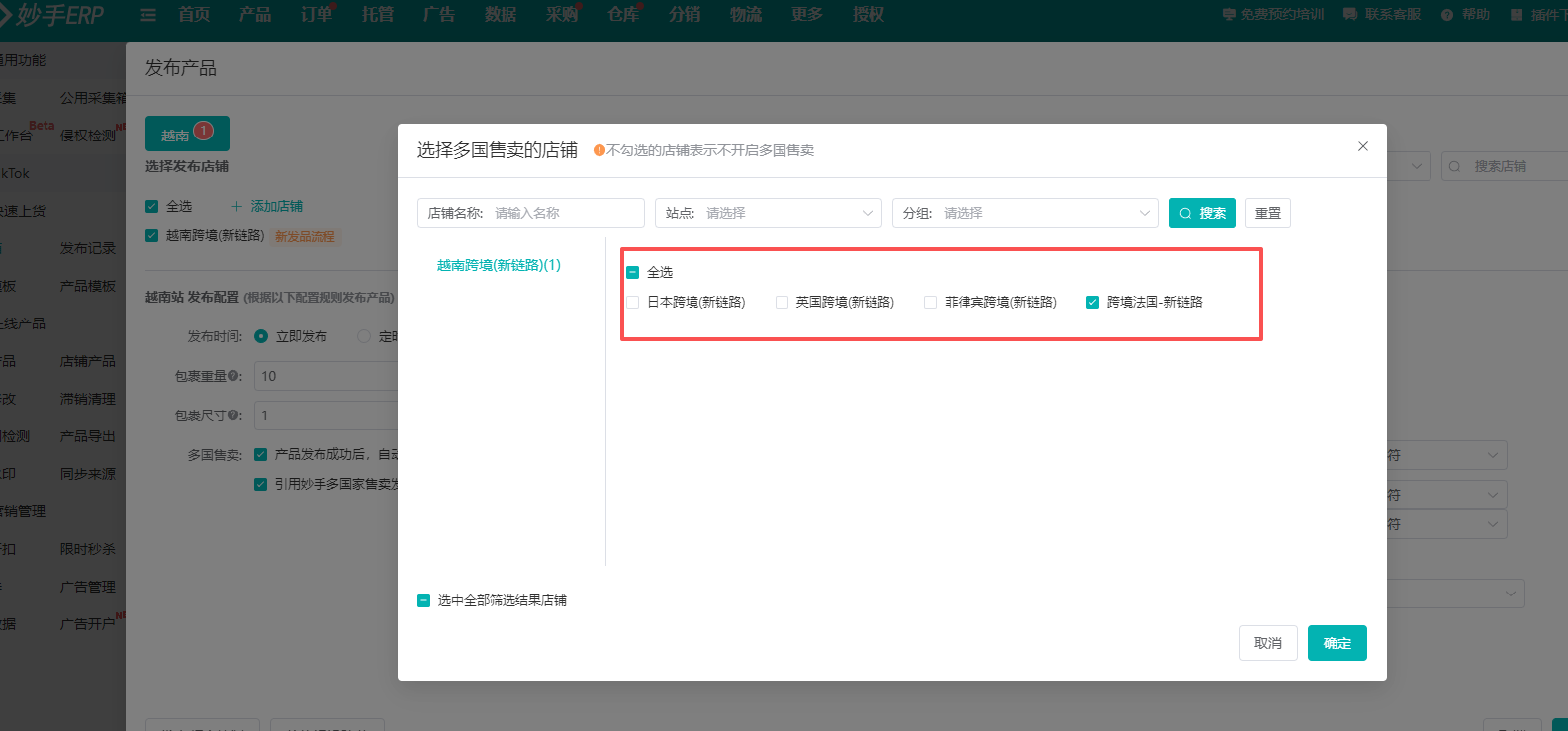This screenshot has height=731, width=1568.
Task: Click the 重置 reset button
Action: [1268, 213]
